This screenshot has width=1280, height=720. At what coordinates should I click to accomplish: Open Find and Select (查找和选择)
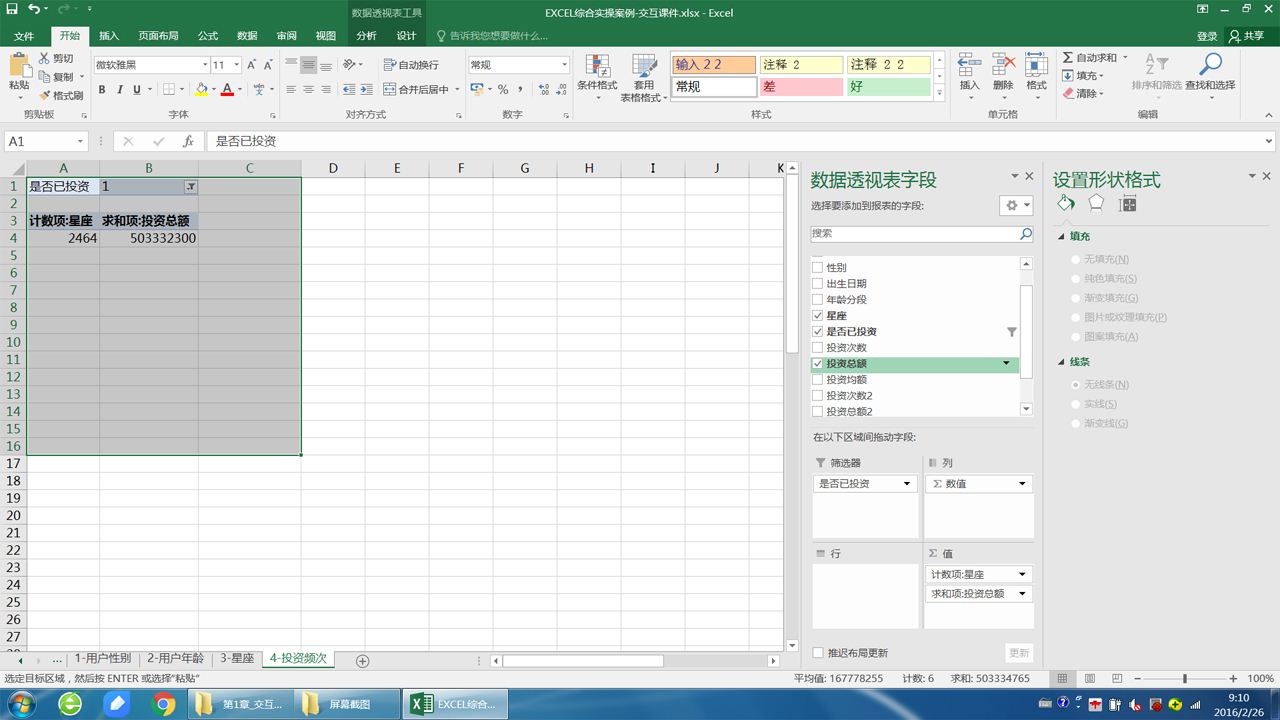1210,72
